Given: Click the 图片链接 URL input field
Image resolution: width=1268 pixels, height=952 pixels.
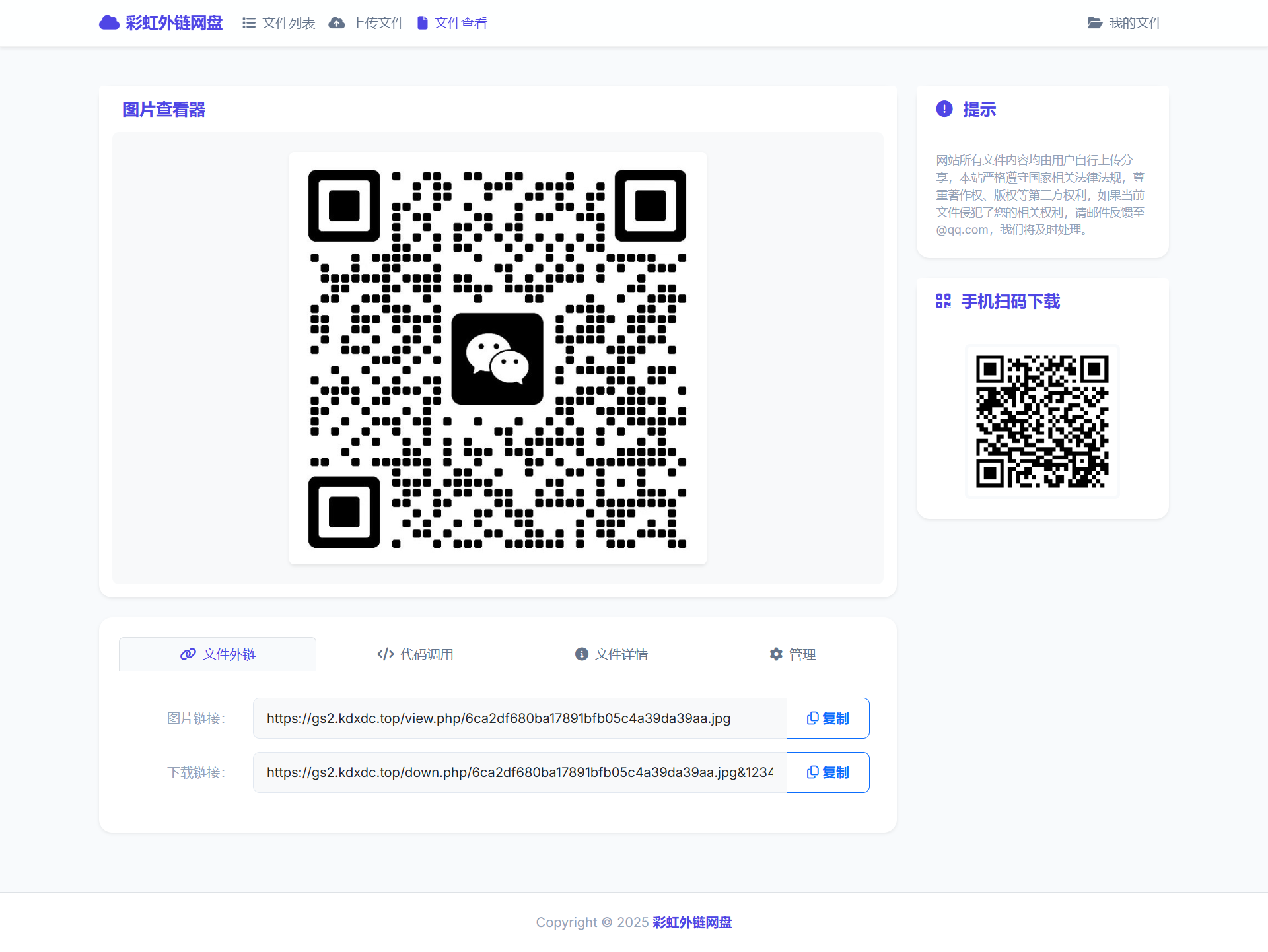Looking at the screenshot, I should [519, 718].
